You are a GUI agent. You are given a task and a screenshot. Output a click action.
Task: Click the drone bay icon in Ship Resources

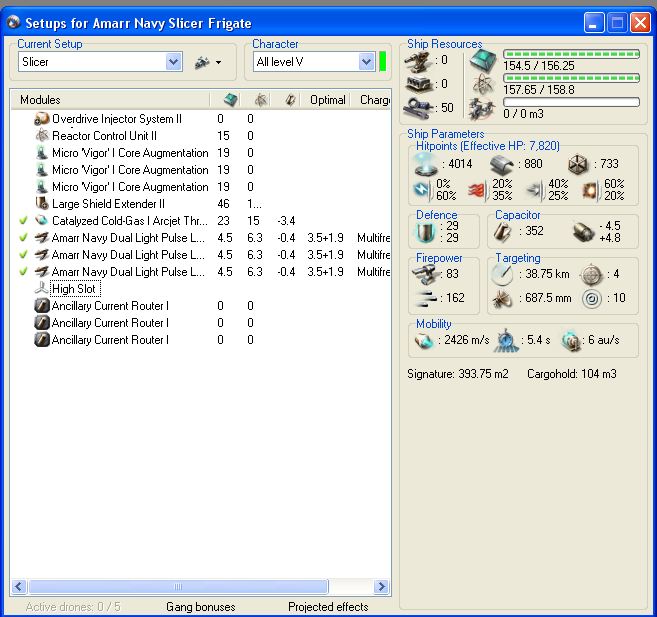tap(487, 108)
